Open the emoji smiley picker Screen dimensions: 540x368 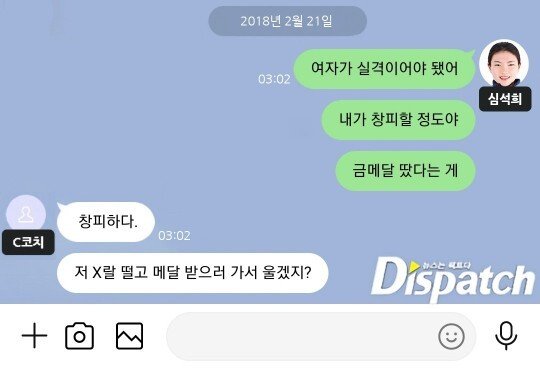pyautogui.click(x=451, y=336)
